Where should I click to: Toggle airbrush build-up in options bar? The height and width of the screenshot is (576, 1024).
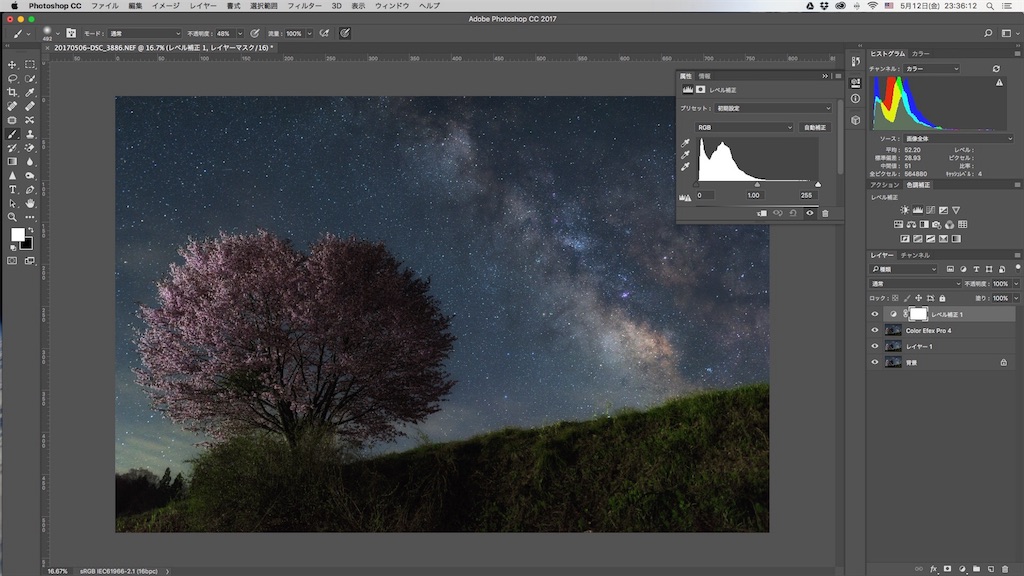325,33
